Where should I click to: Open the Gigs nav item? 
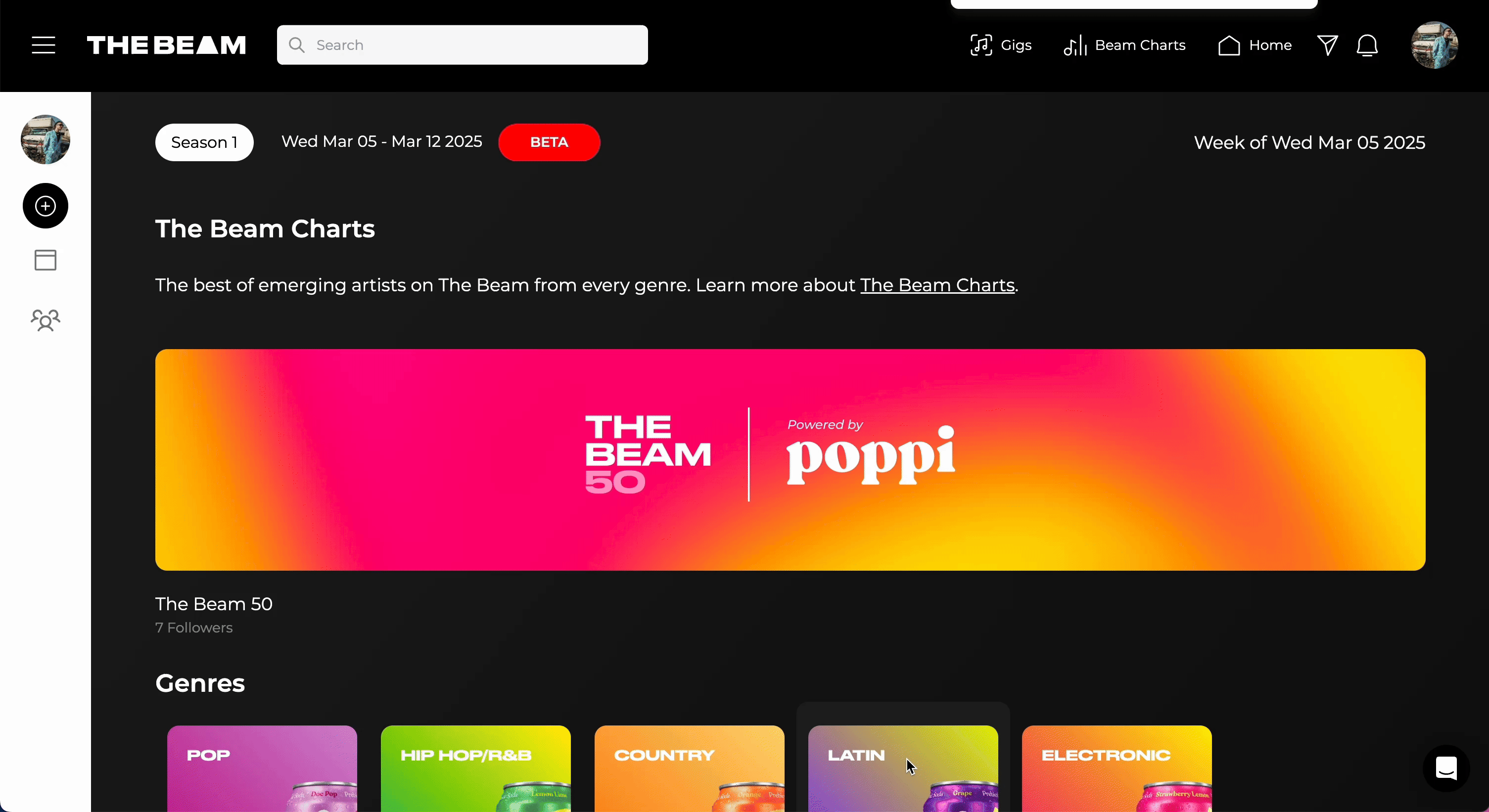click(1001, 45)
